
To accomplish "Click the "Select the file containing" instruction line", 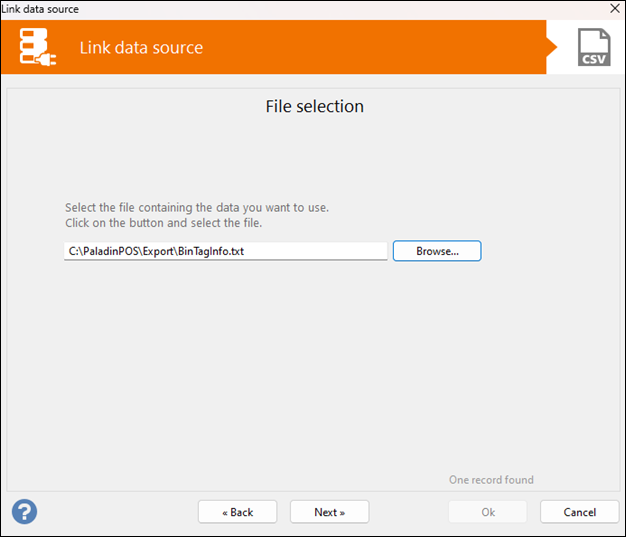I will [x=197, y=208].
